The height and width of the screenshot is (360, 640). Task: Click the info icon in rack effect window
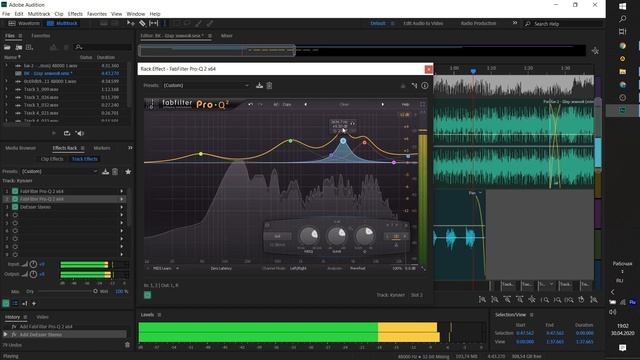click(x=425, y=86)
